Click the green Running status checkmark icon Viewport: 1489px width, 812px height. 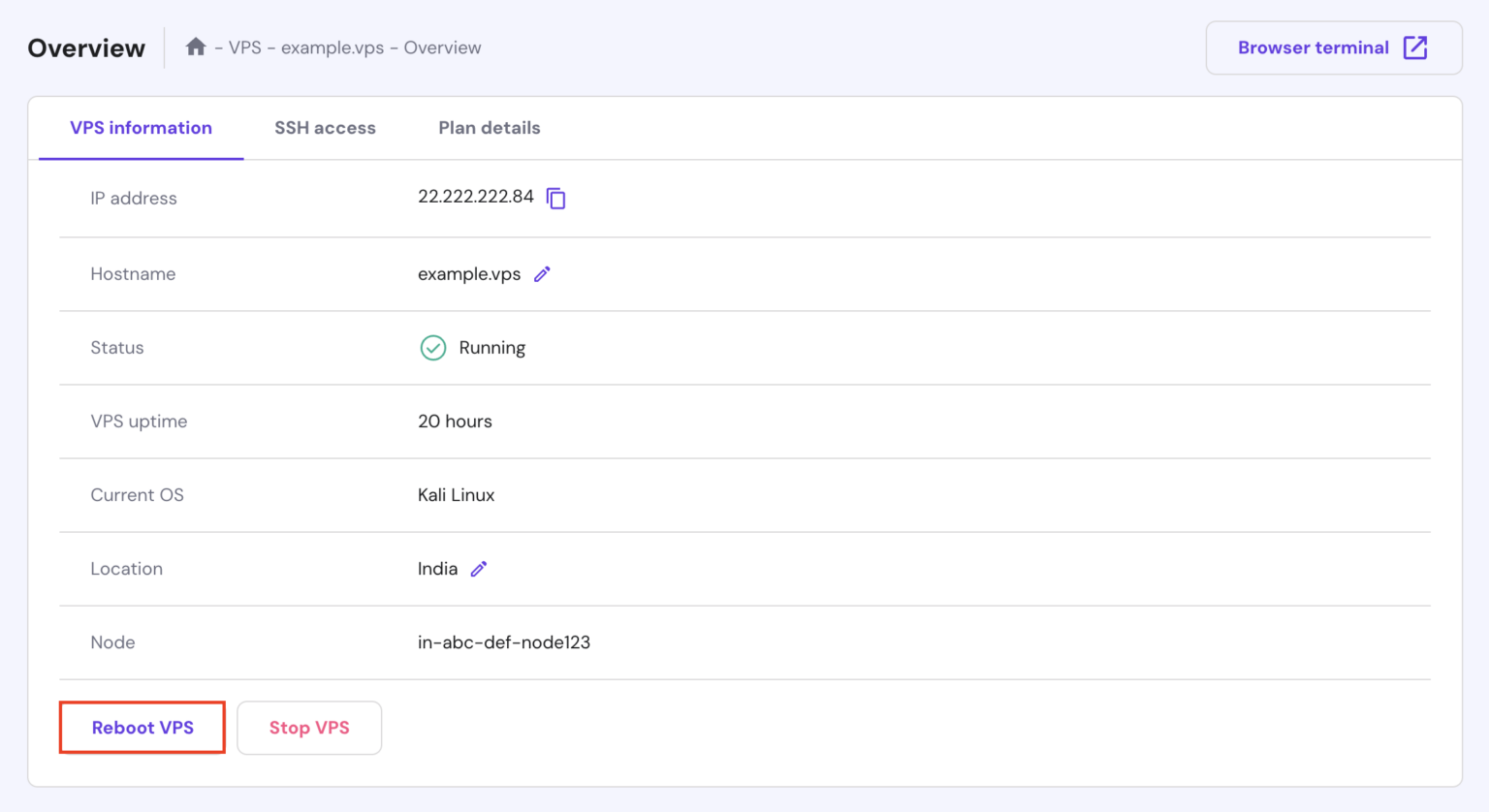coord(432,348)
